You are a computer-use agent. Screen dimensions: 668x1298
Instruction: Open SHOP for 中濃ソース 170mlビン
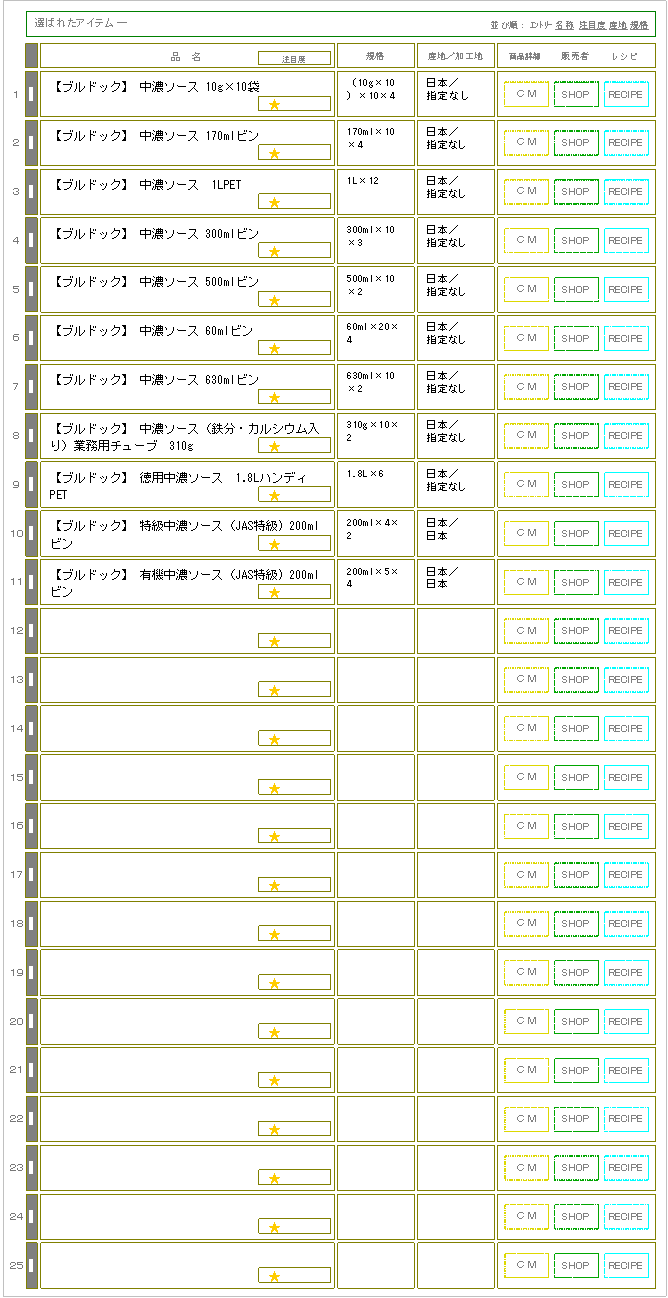pyautogui.click(x=576, y=143)
